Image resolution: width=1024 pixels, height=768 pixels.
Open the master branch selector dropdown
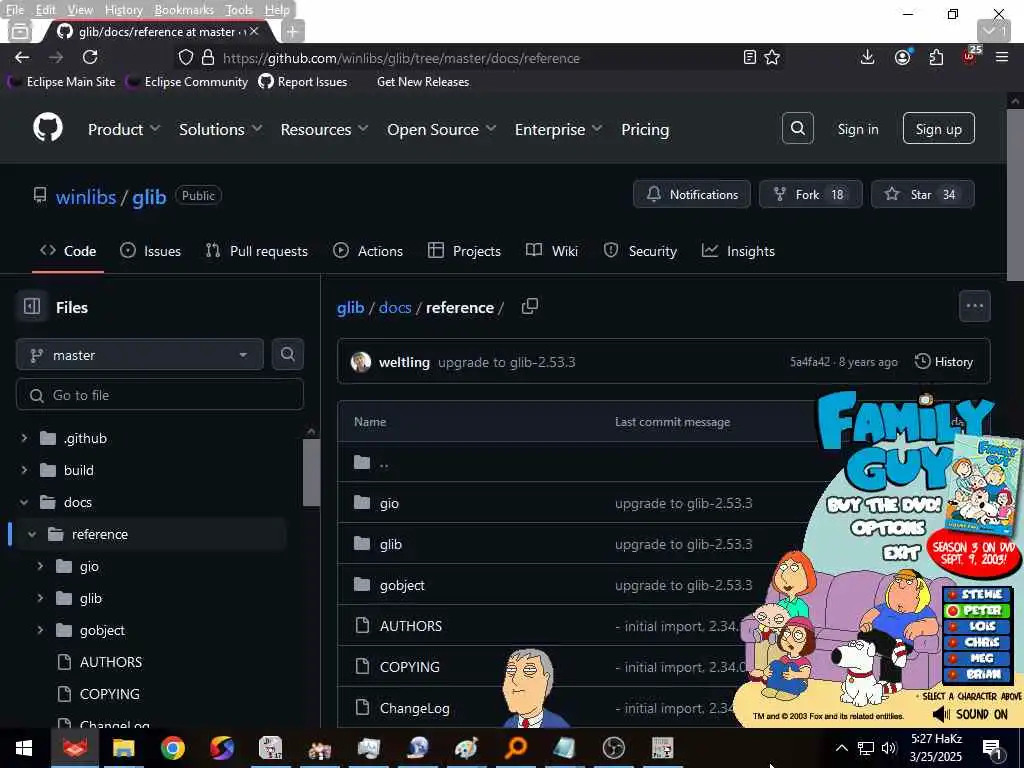tap(140, 355)
